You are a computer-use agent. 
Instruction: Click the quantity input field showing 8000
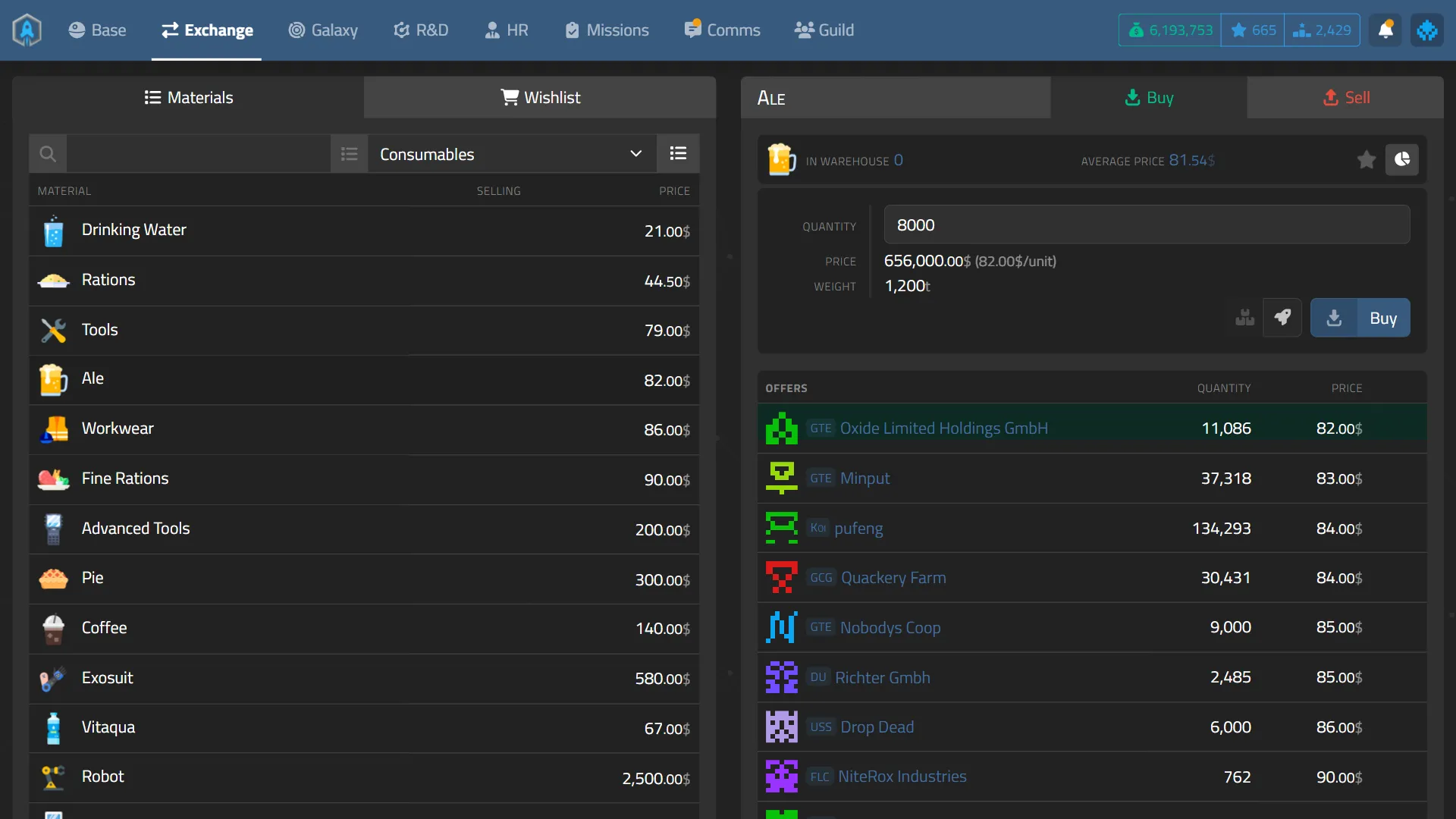click(x=1147, y=224)
